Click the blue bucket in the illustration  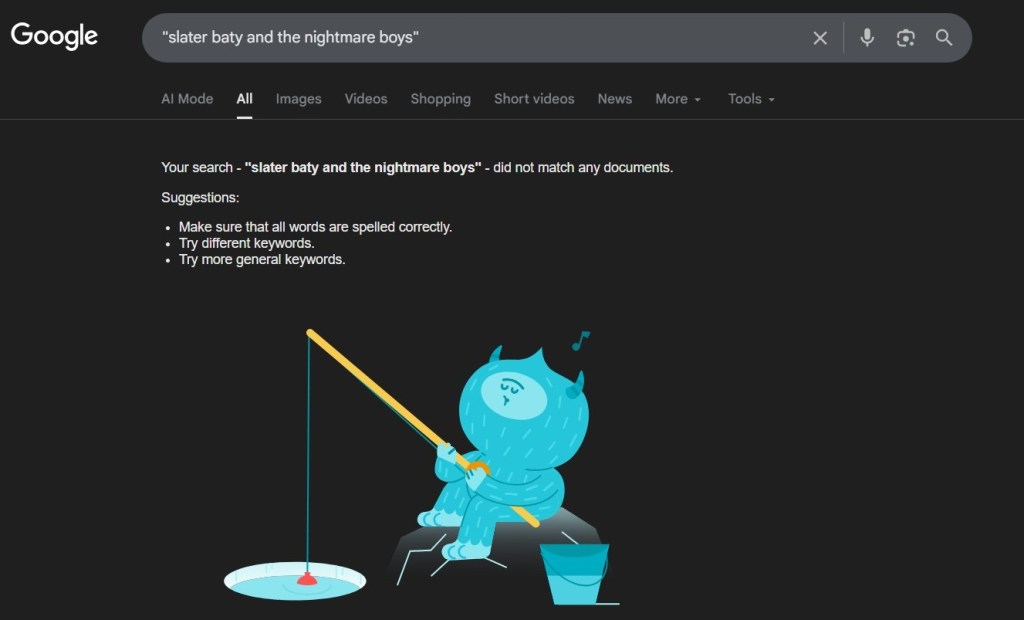tap(574, 574)
